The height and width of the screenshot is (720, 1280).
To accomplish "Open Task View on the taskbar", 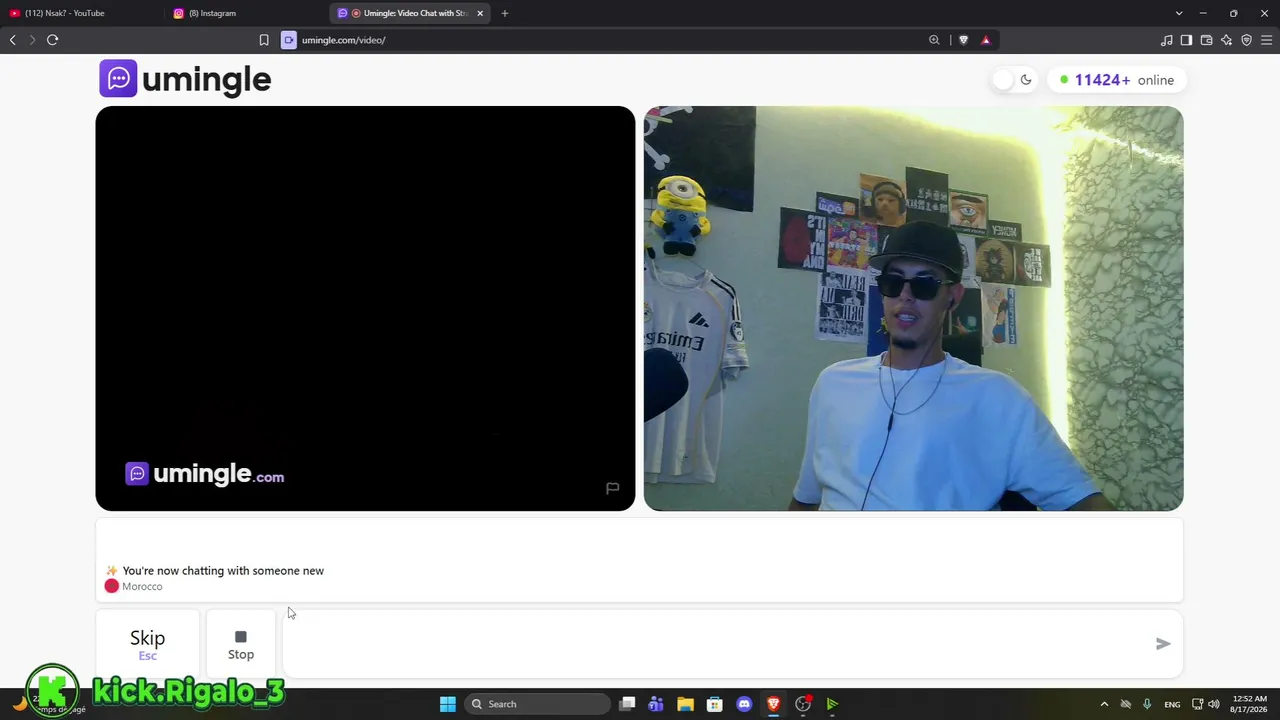I will click(627, 704).
